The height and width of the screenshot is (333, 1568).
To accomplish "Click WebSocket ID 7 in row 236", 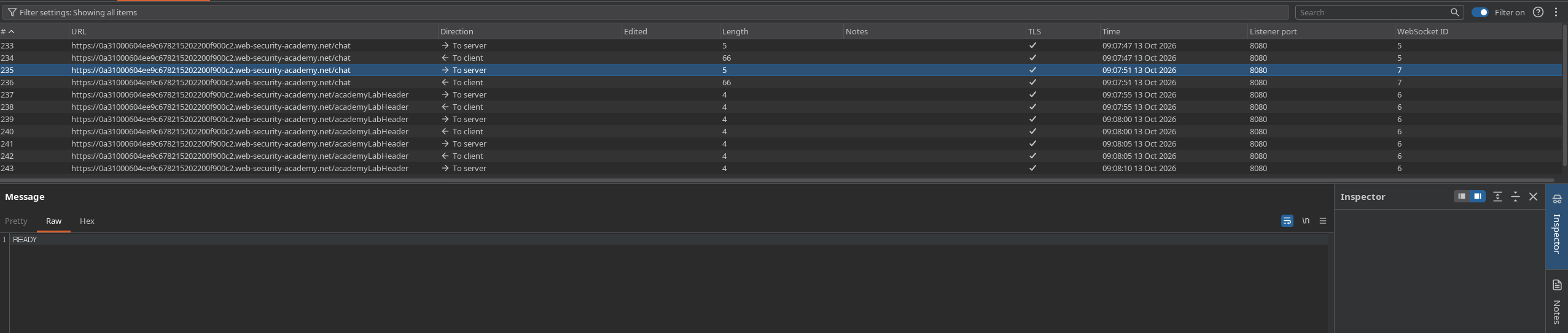I will point(1399,82).
